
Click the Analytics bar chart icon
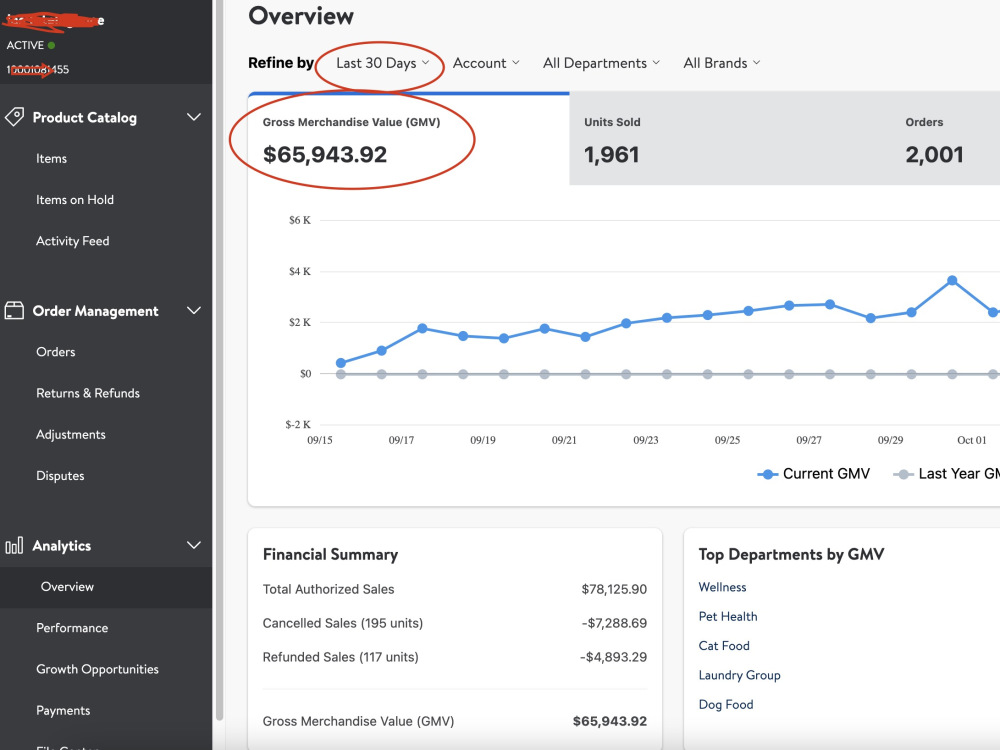[x=14, y=546]
